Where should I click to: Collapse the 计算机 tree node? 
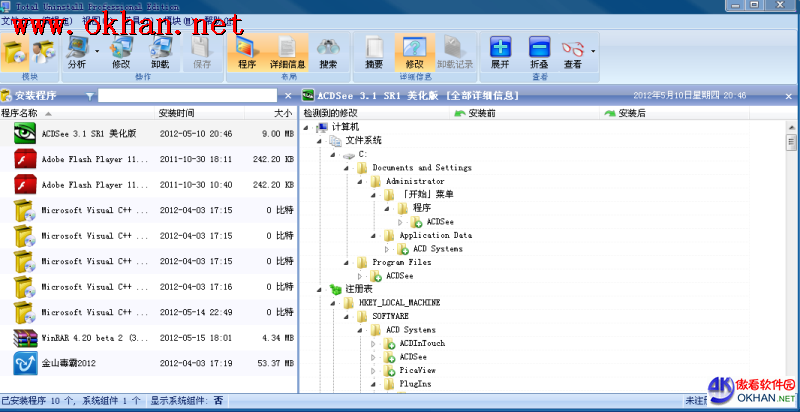click(x=306, y=127)
